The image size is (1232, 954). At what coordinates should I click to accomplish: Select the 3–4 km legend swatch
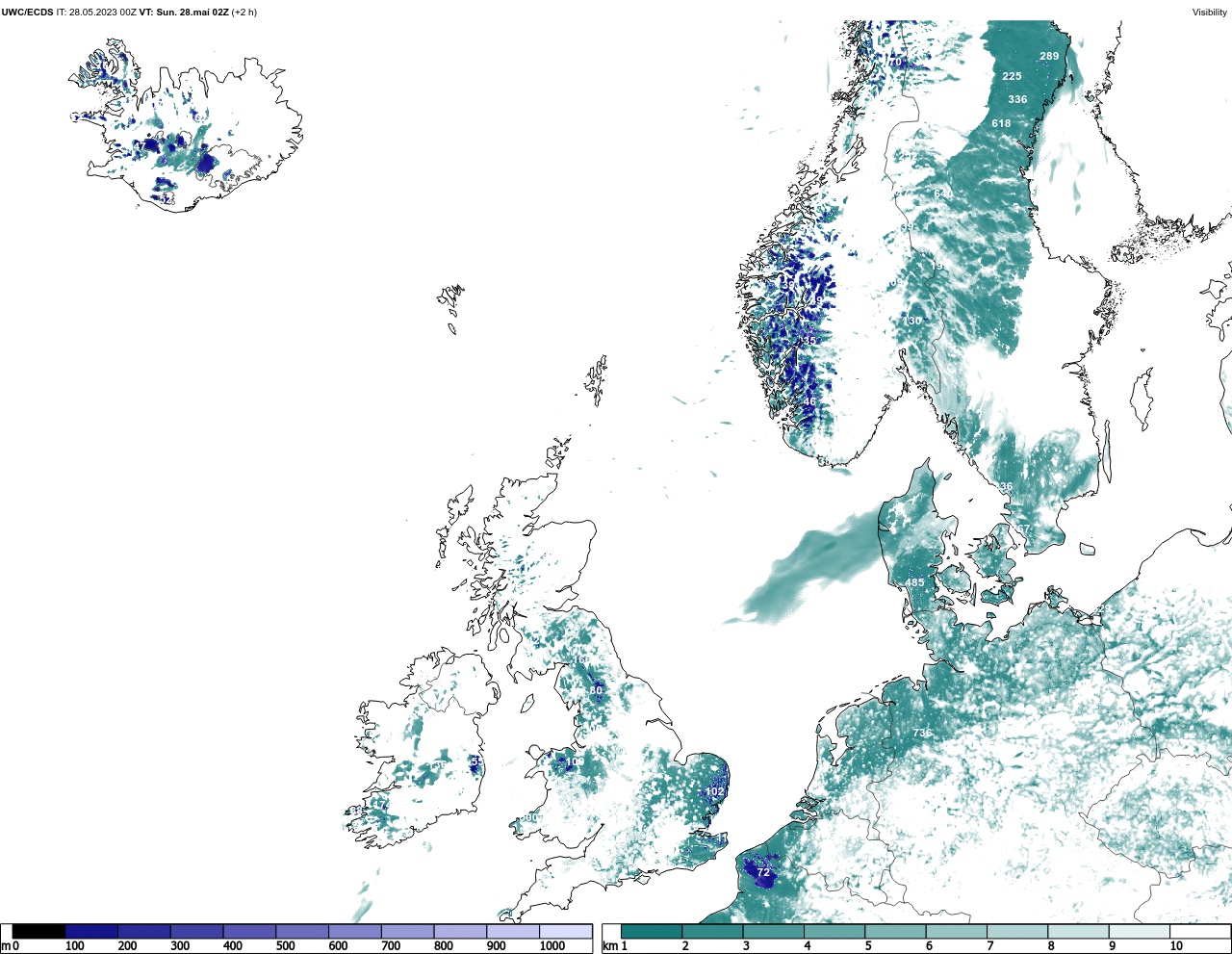pyautogui.click(x=773, y=932)
